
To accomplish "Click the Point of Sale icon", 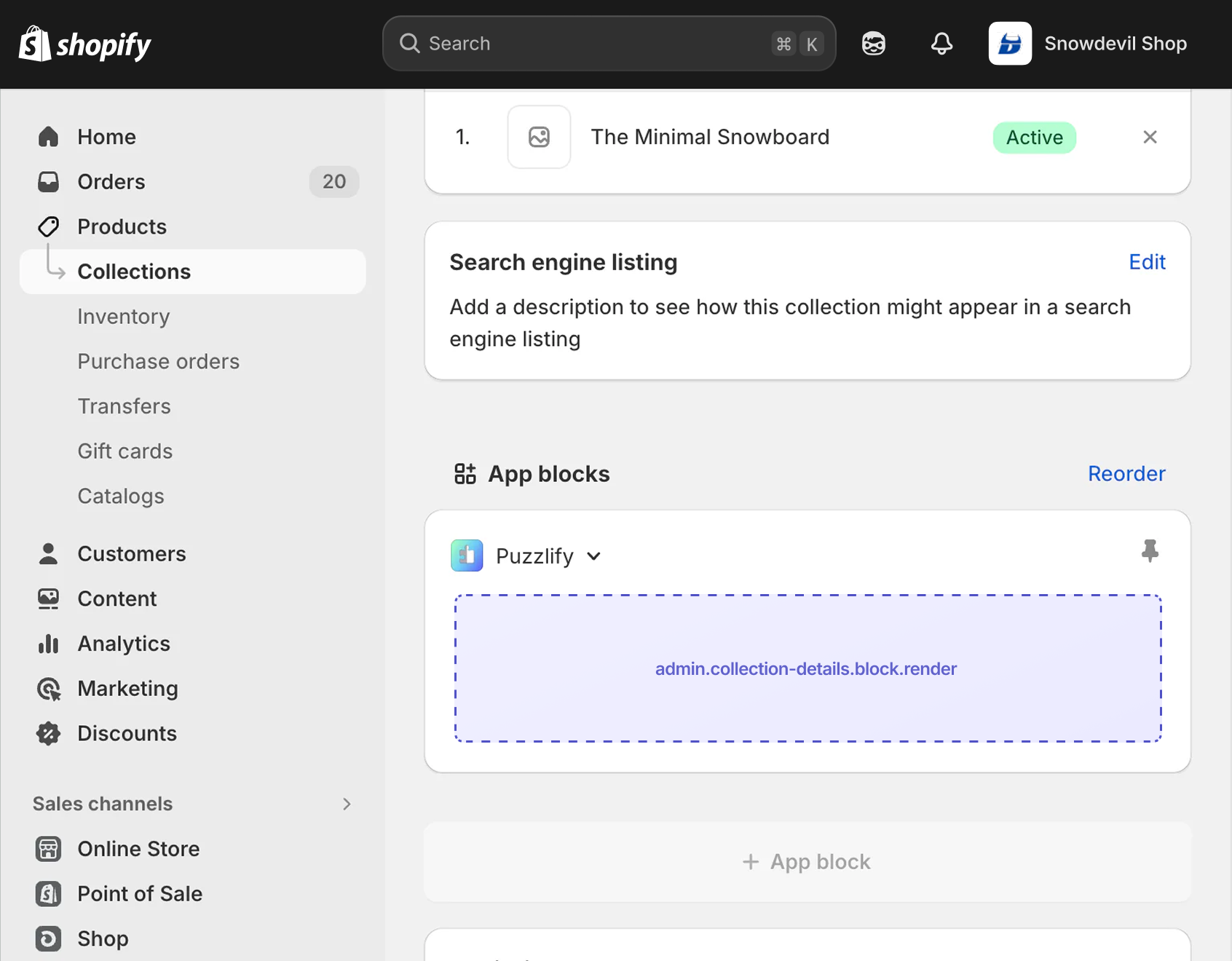I will [x=48, y=893].
